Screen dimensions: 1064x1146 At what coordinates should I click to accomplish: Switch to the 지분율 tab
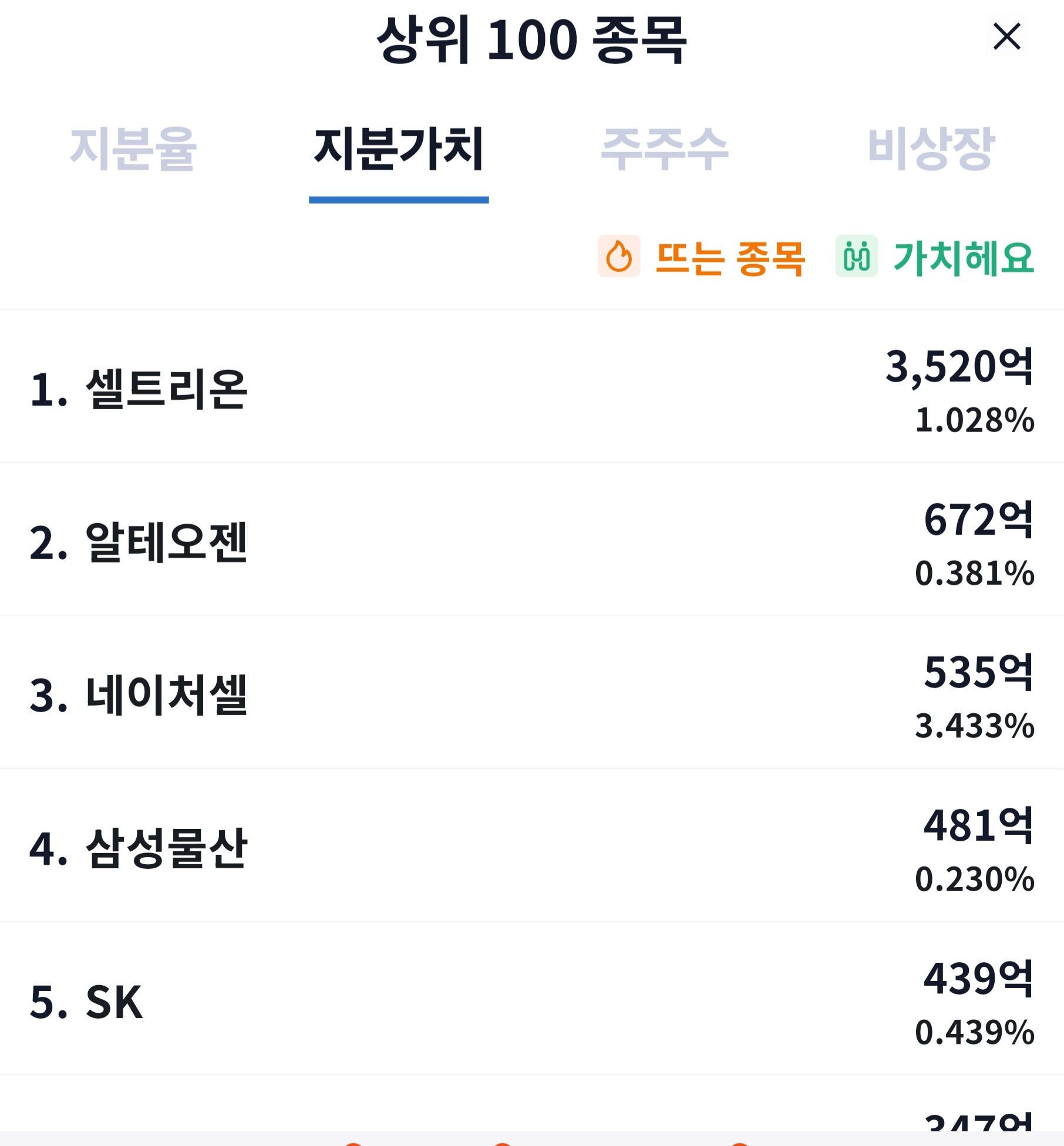(133, 148)
